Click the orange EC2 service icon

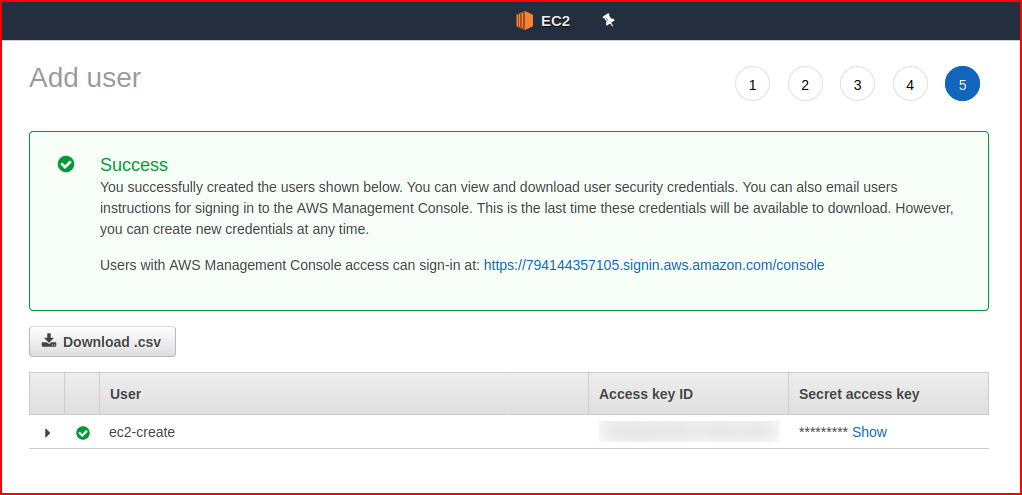[524, 21]
